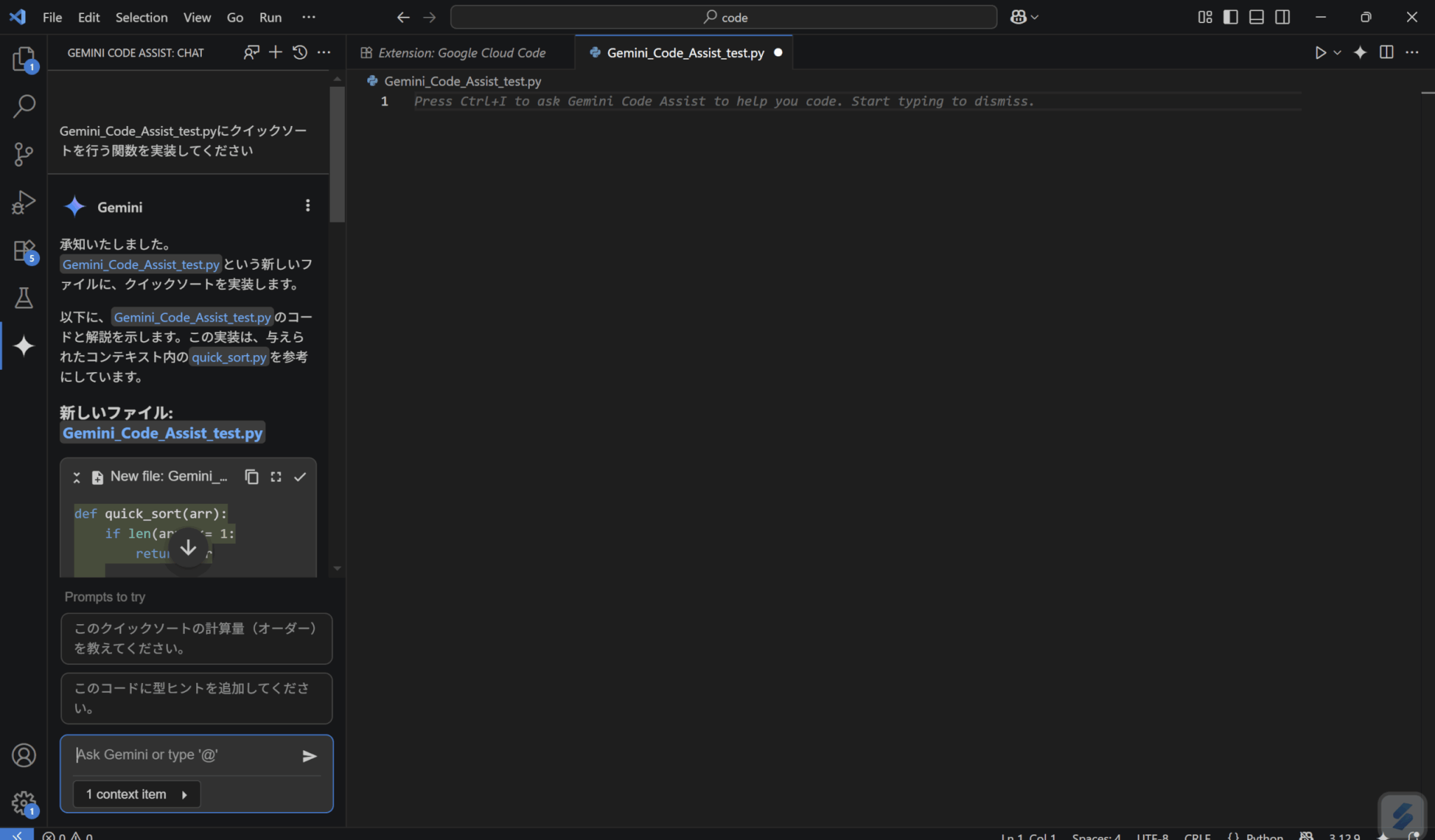Start a new Gemini chat with plus icon

(275, 53)
